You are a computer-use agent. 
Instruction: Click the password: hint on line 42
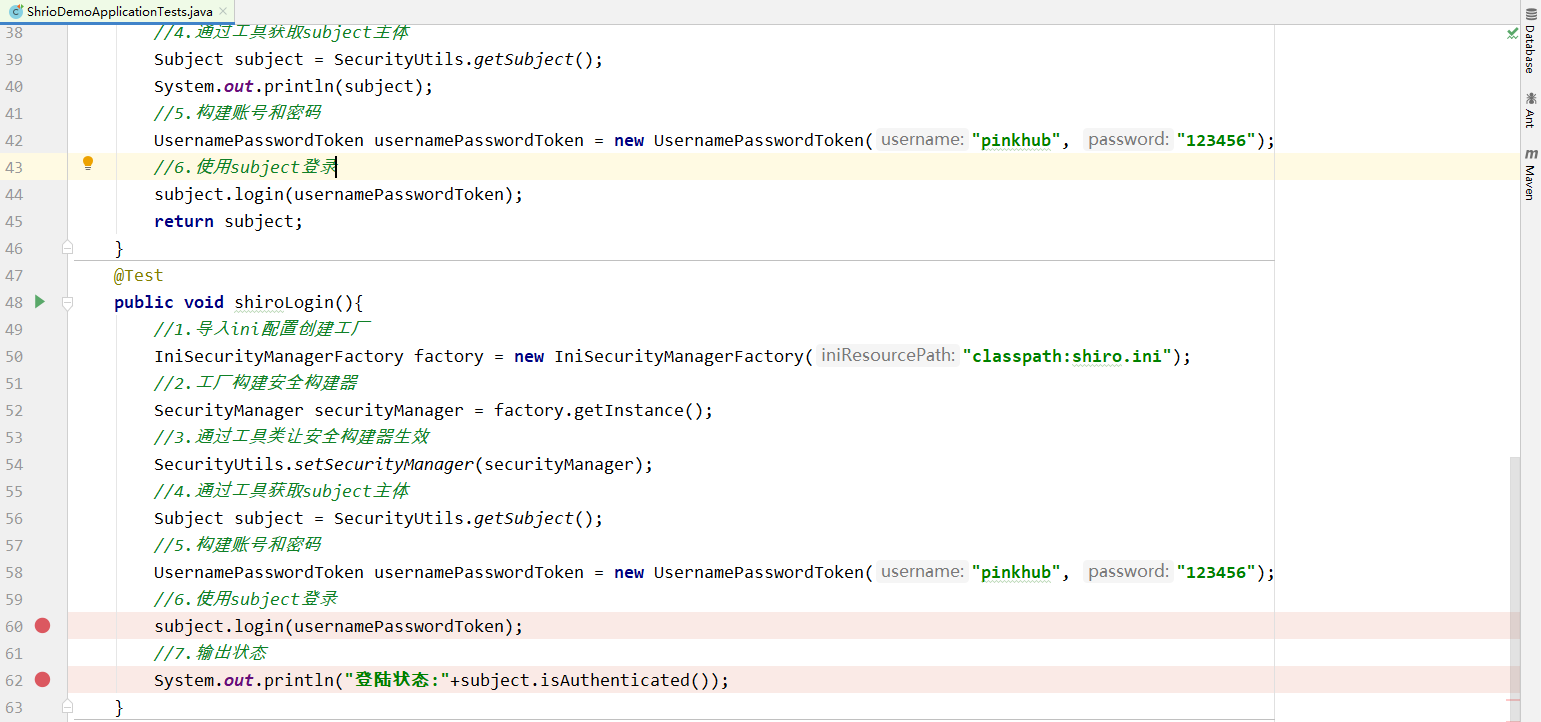[x=1129, y=139]
